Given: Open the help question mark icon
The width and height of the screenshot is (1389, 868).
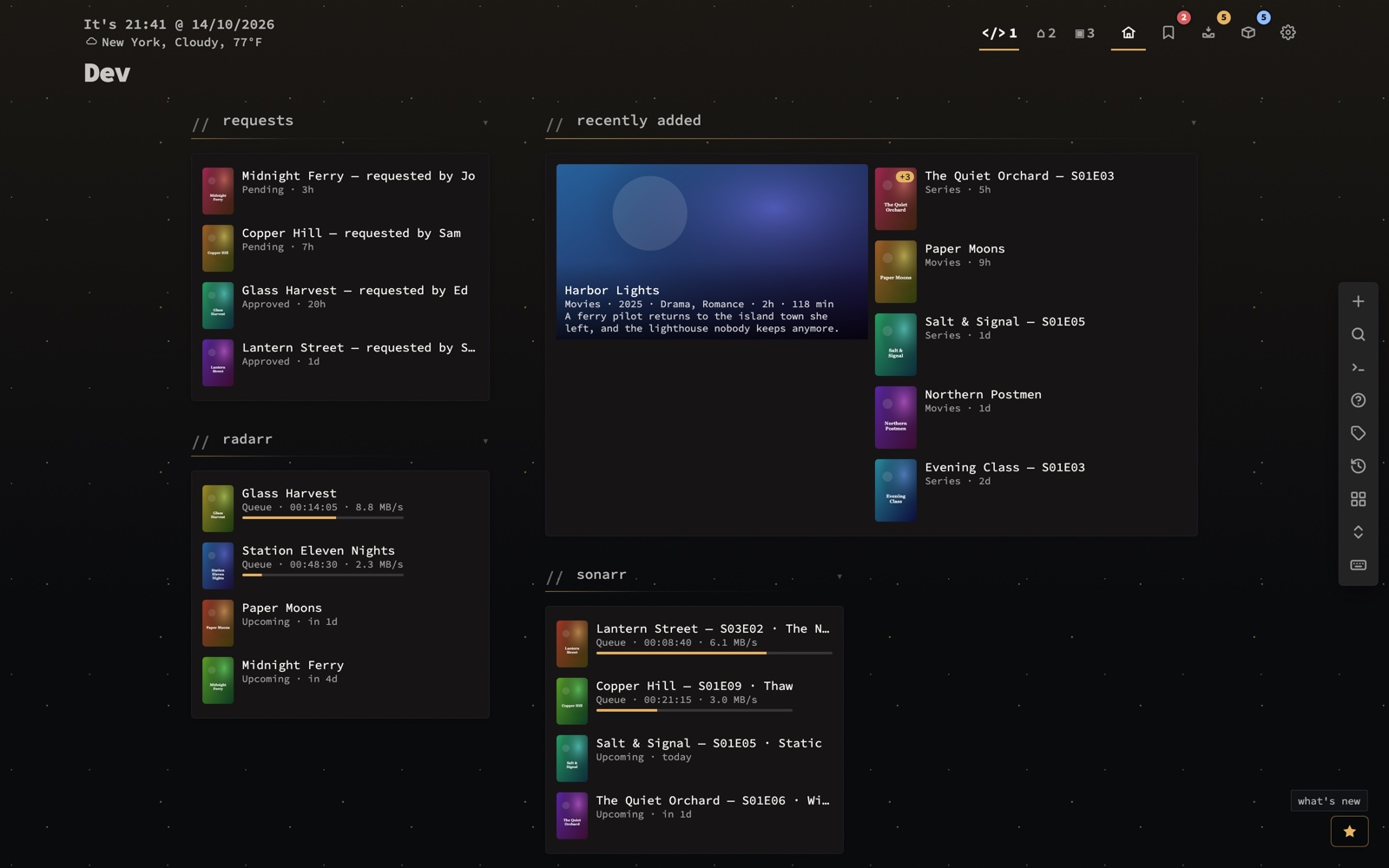Looking at the screenshot, I should pos(1358,400).
